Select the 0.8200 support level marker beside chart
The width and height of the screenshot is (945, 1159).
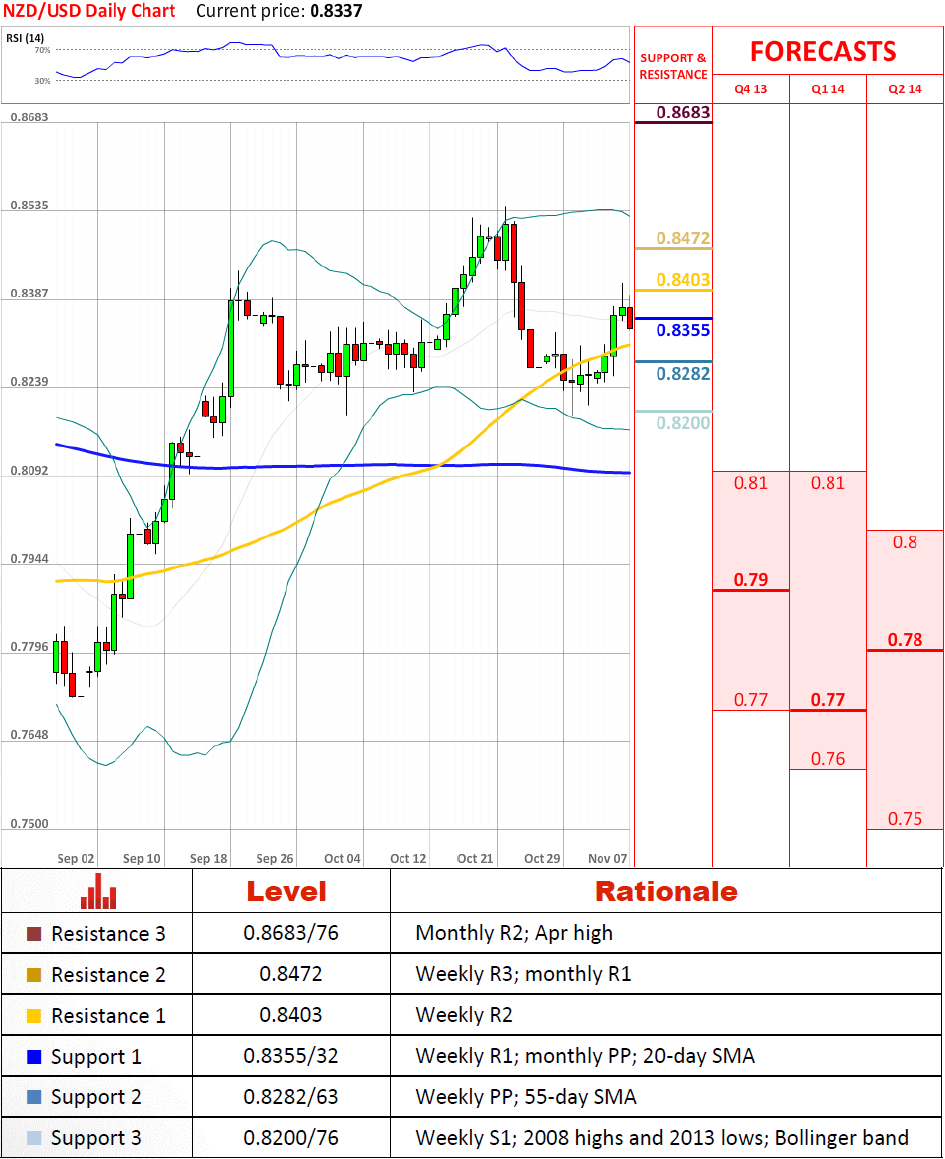tap(683, 423)
